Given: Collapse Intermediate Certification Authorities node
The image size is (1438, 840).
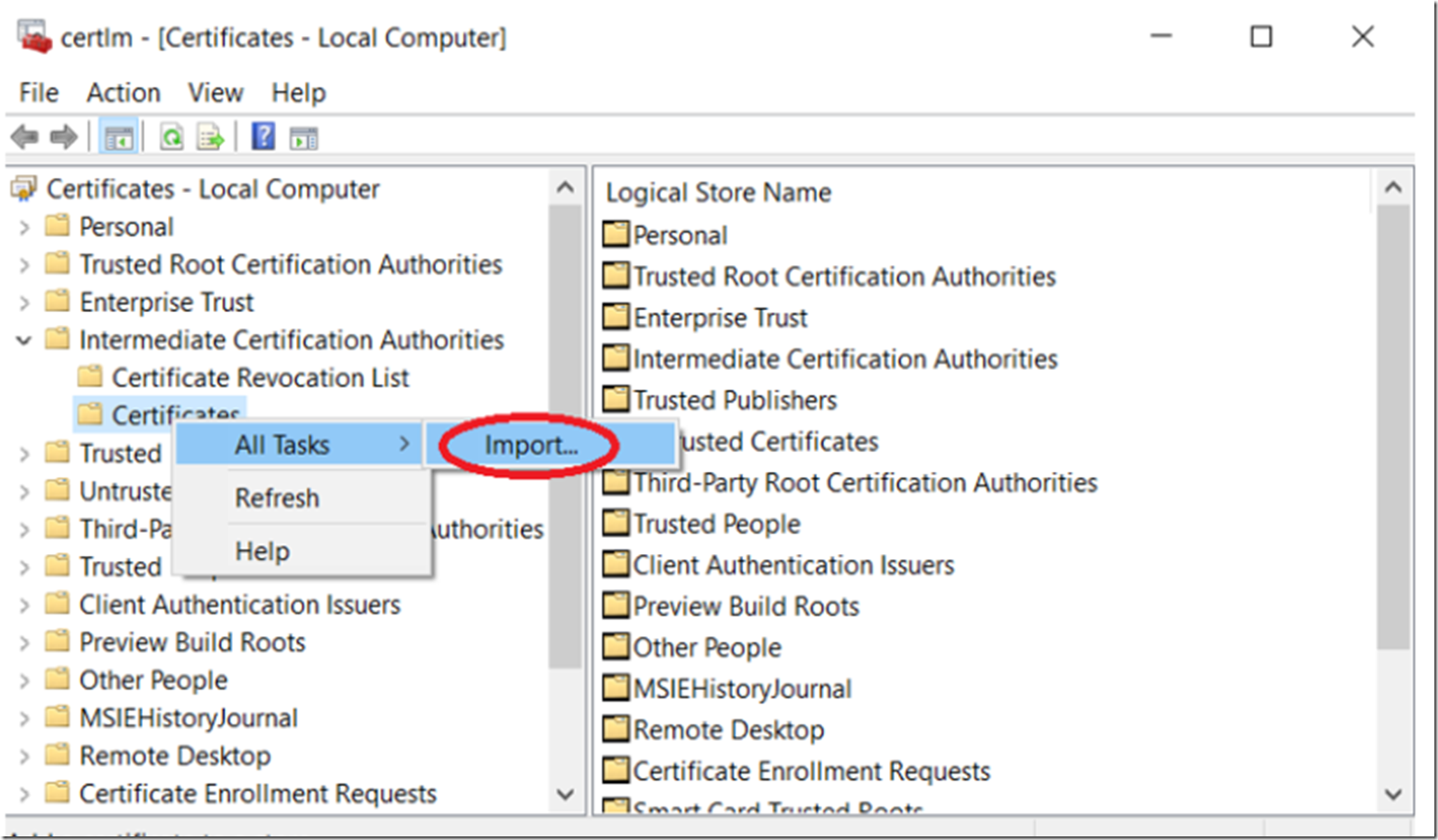Looking at the screenshot, I should coord(23,340).
